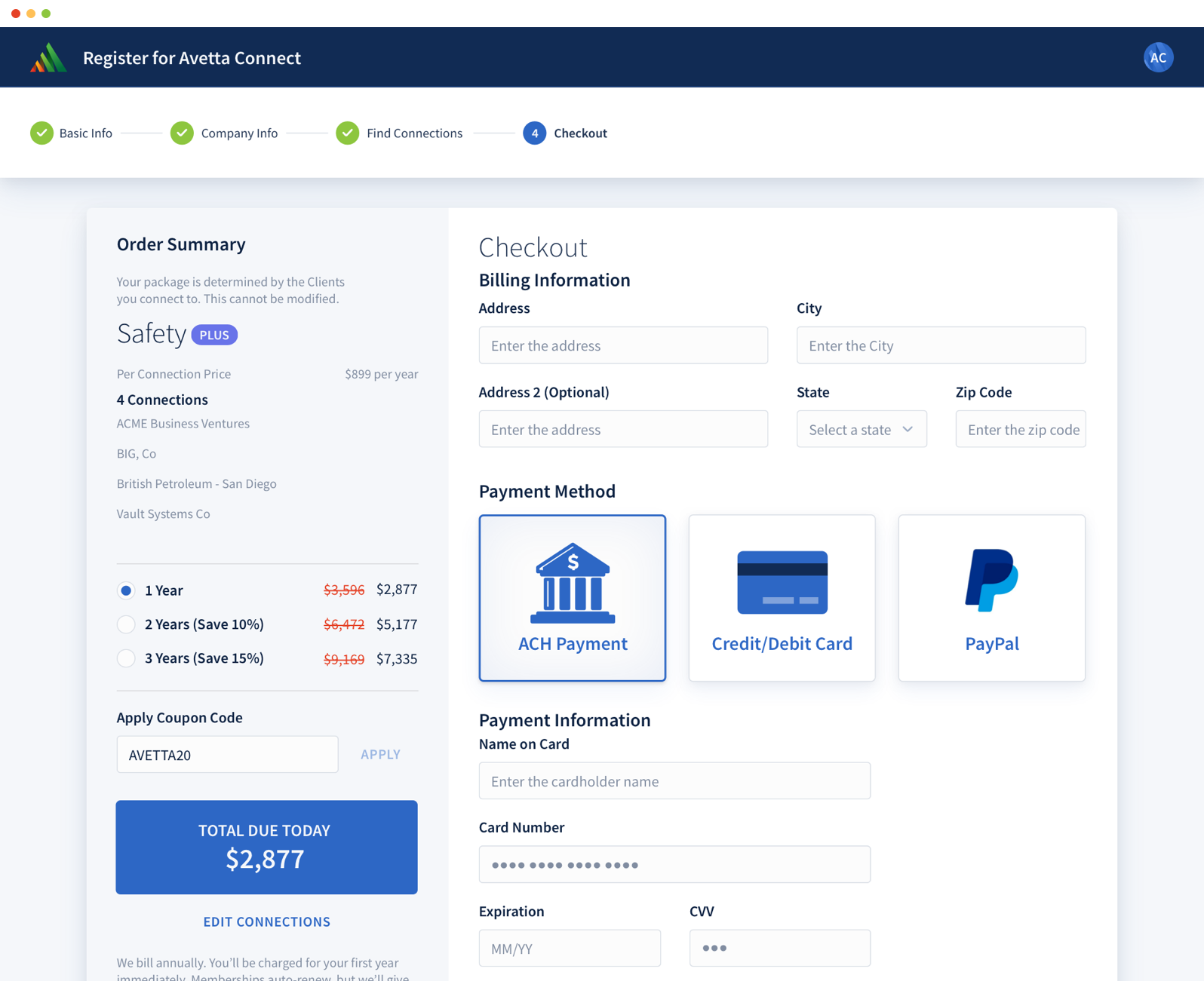The height and width of the screenshot is (981, 1204).
Task: Click the Card Number field
Action: coord(674,865)
